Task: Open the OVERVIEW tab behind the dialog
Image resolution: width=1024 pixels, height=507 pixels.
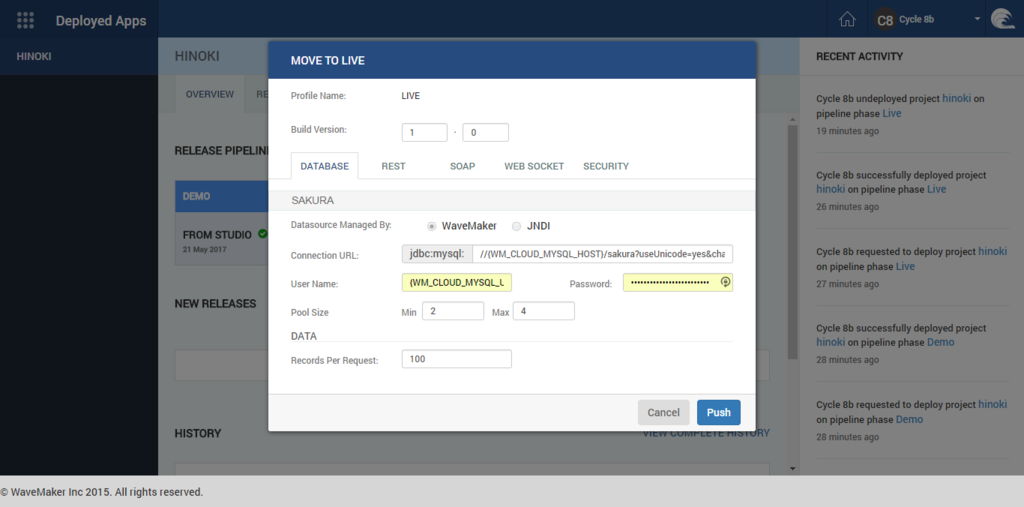Action: pyautogui.click(x=210, y=94)
